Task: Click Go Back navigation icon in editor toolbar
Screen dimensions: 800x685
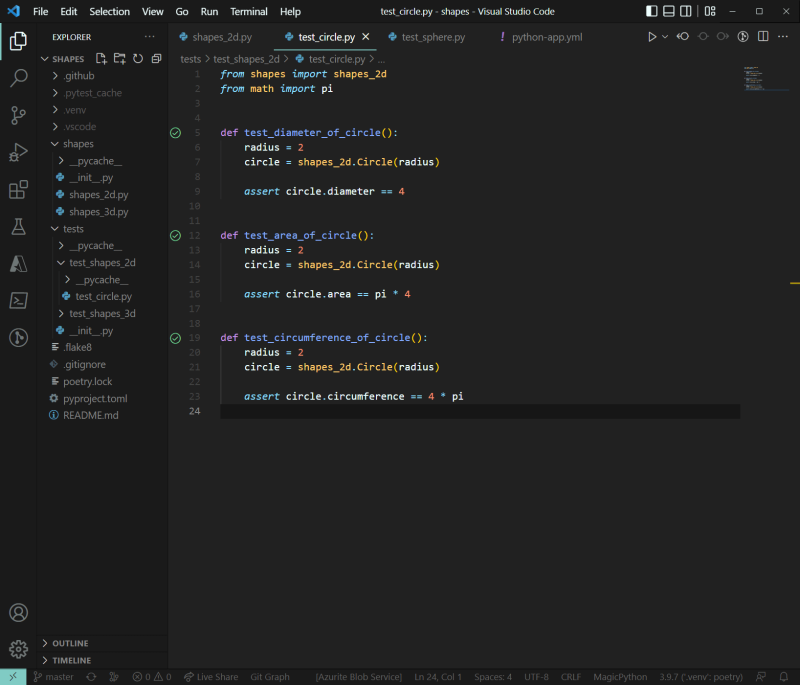Action: click(683, 37)
